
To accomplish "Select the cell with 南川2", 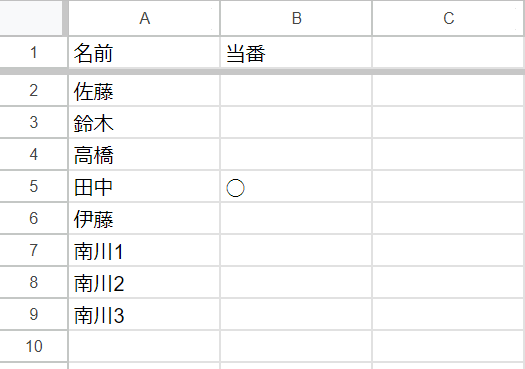I will (144, 282).
